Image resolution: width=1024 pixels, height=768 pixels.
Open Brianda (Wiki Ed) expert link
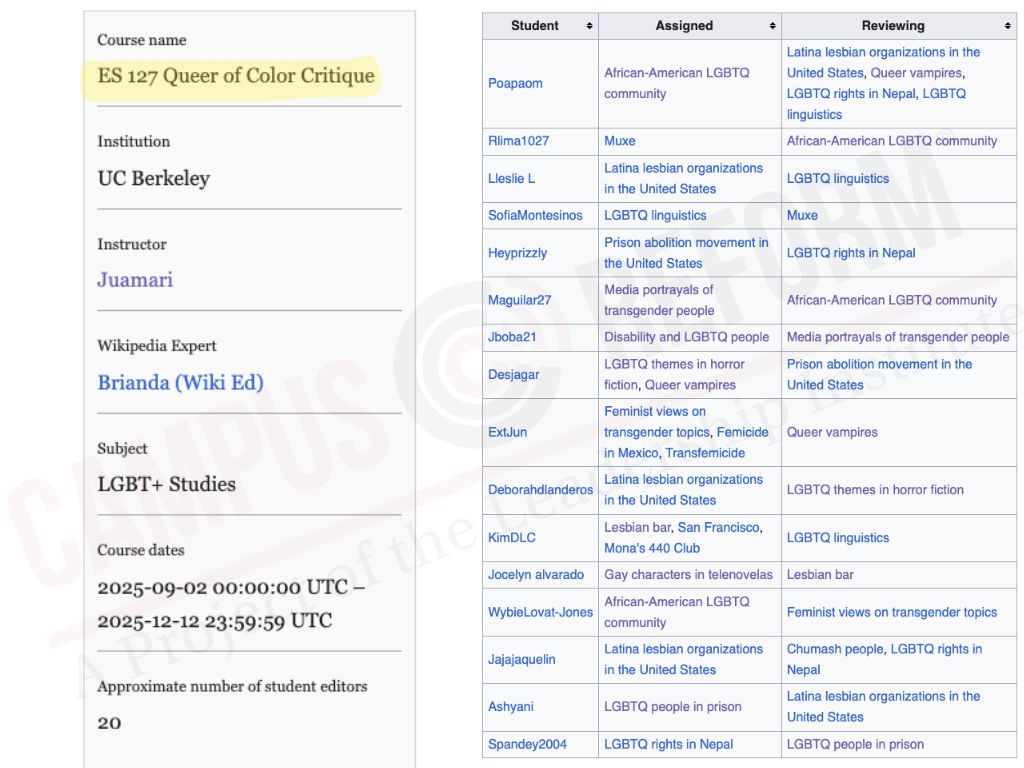180,382
